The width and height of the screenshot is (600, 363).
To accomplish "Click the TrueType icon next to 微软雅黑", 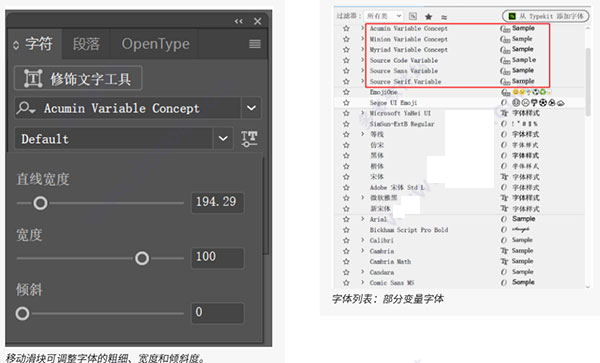I will pyautogui.click(x=504, y=198).
